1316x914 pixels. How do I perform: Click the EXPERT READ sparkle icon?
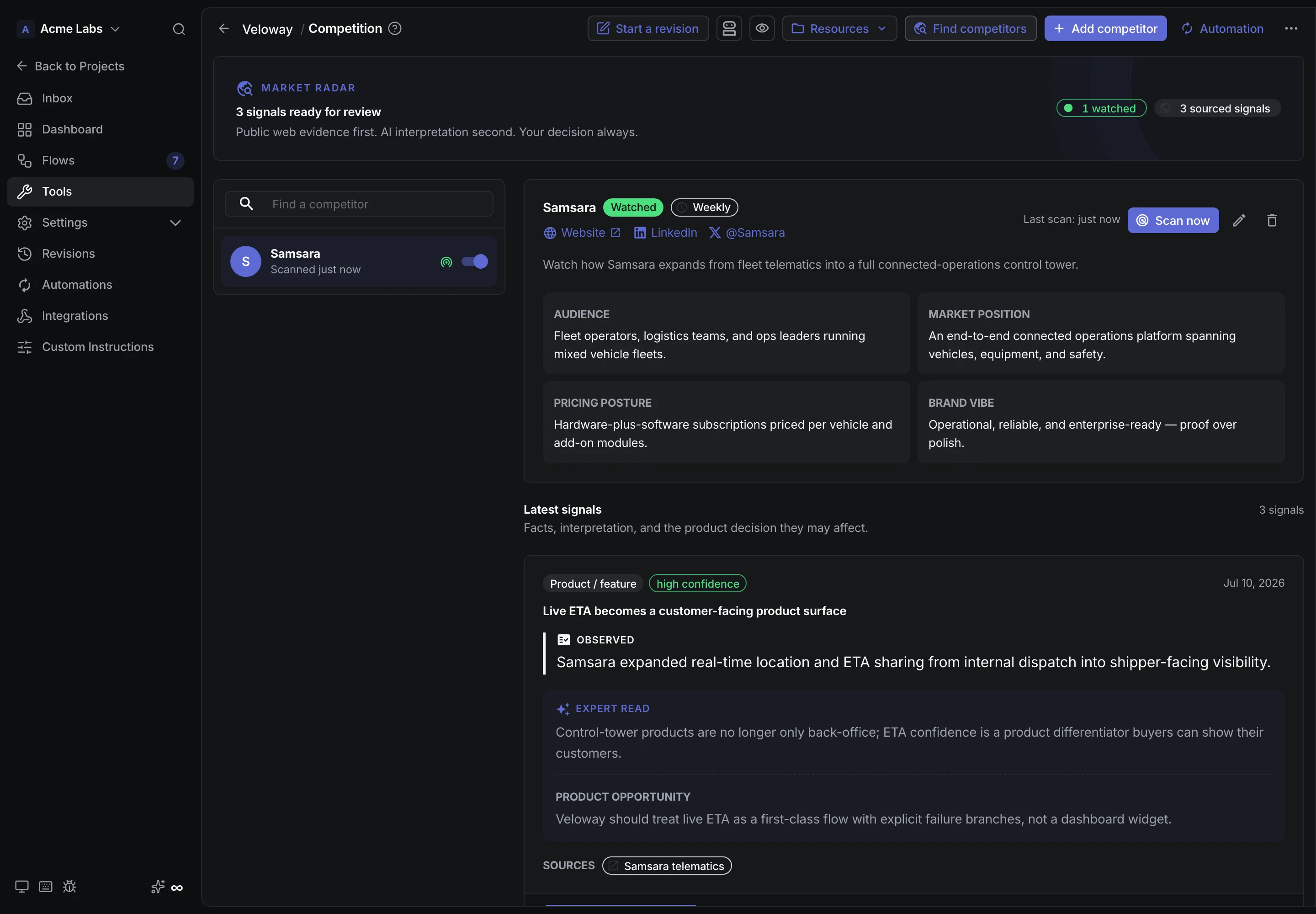[562, 709]
